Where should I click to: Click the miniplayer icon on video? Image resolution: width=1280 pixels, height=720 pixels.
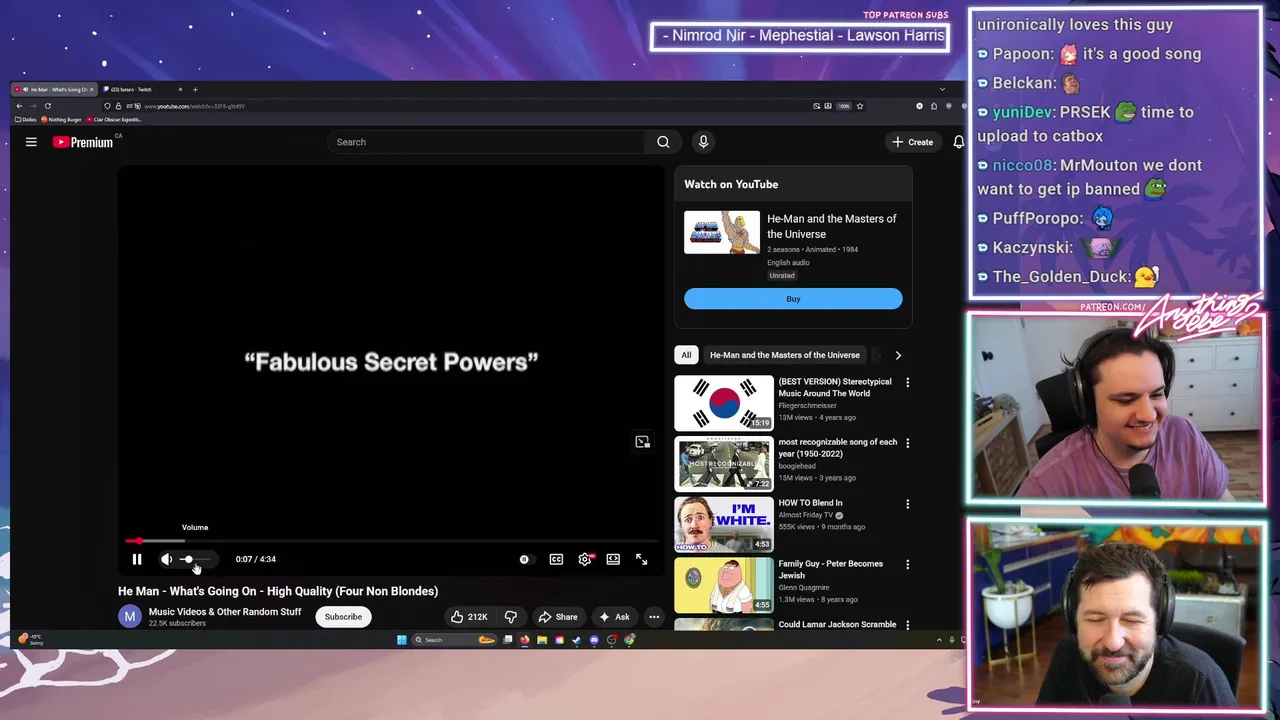[643, 441]
